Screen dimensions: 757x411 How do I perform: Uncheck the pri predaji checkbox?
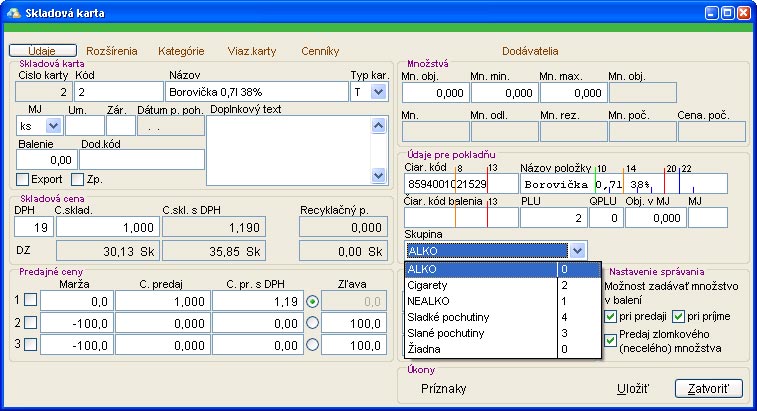[x=610, y=317]
